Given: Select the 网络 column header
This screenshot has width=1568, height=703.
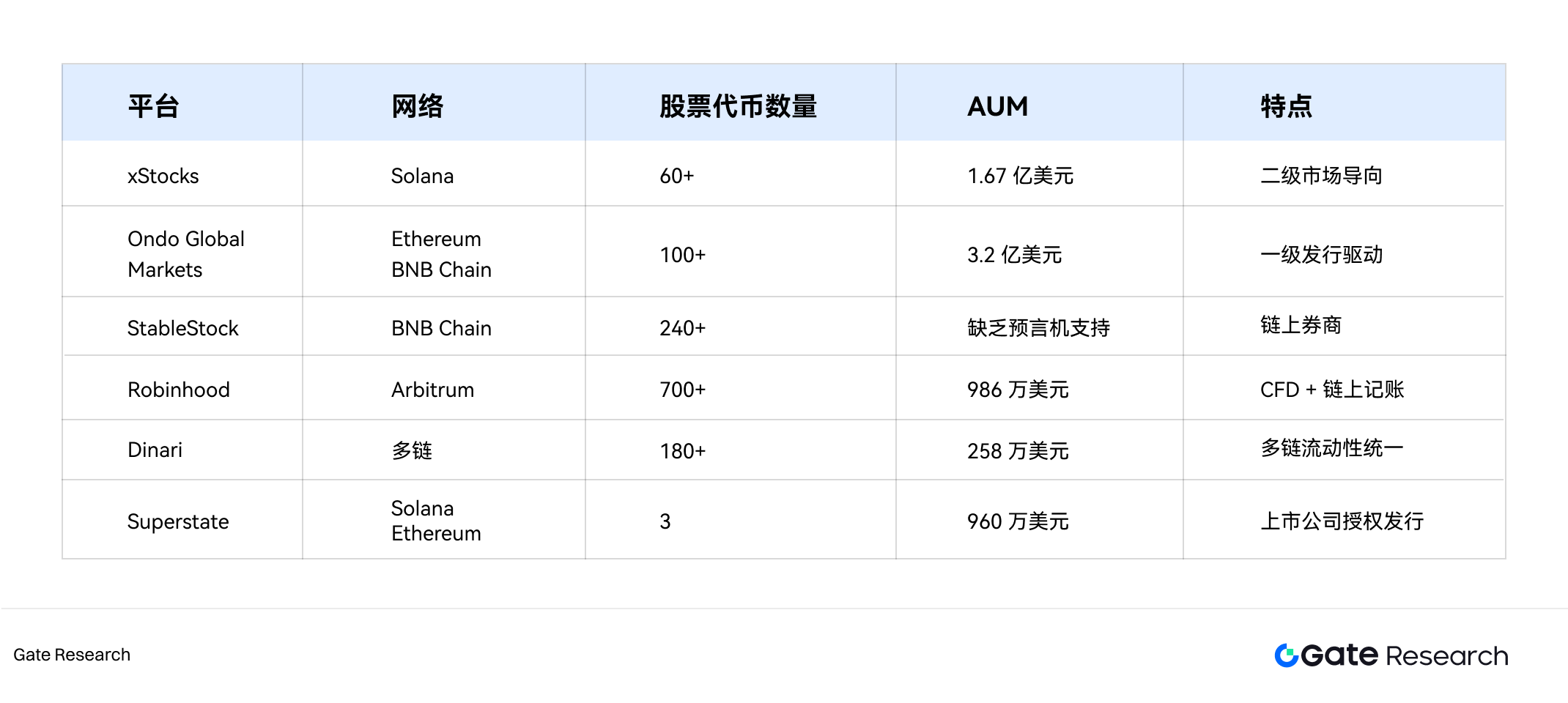Looking at the screenshot, I should 417,106.
